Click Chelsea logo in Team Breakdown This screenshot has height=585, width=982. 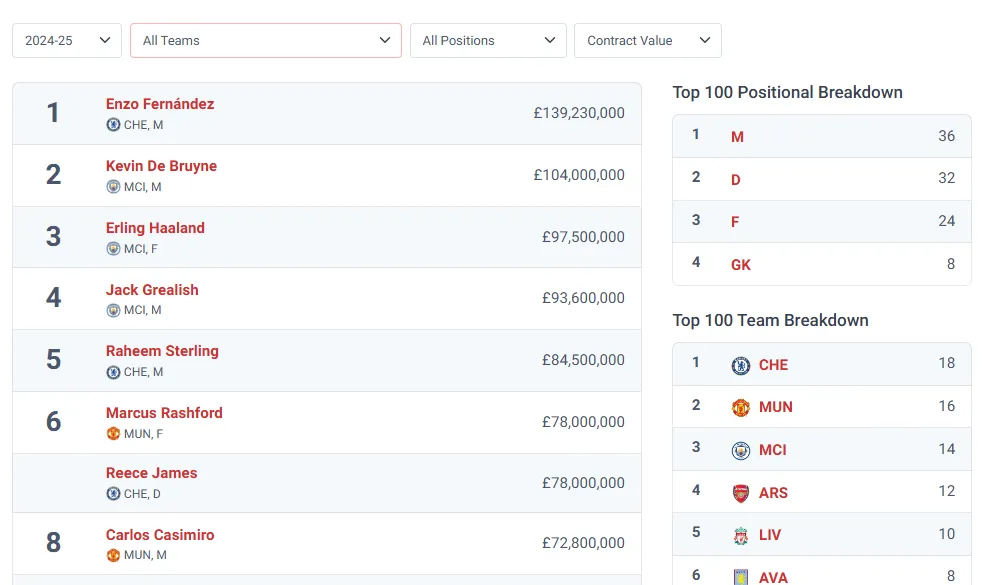pyautogui.click(x=740, y=365)
